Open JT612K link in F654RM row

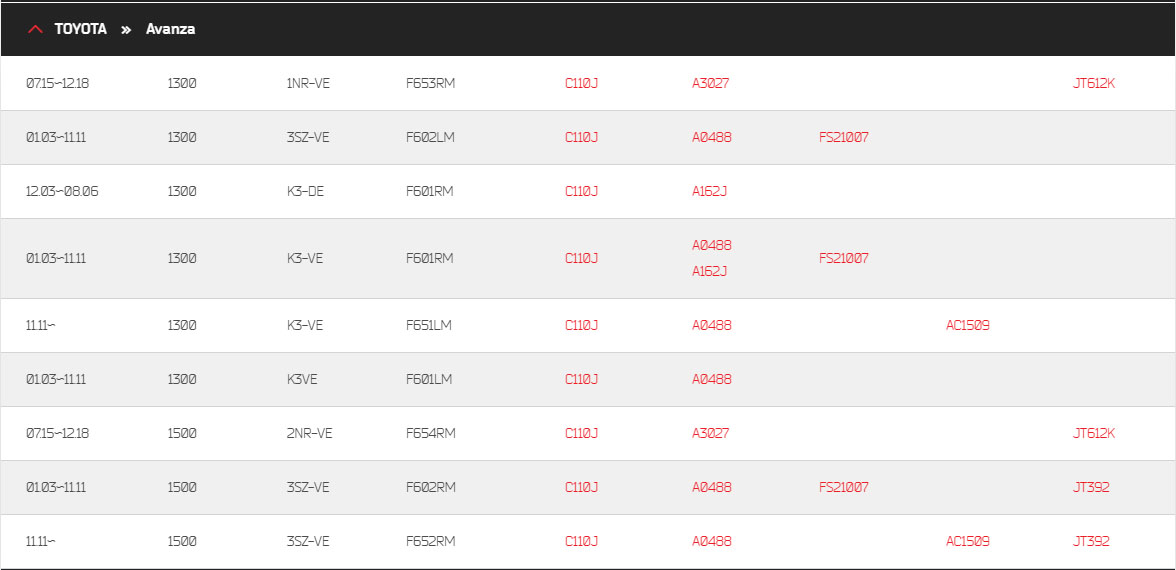(1094, 434)
